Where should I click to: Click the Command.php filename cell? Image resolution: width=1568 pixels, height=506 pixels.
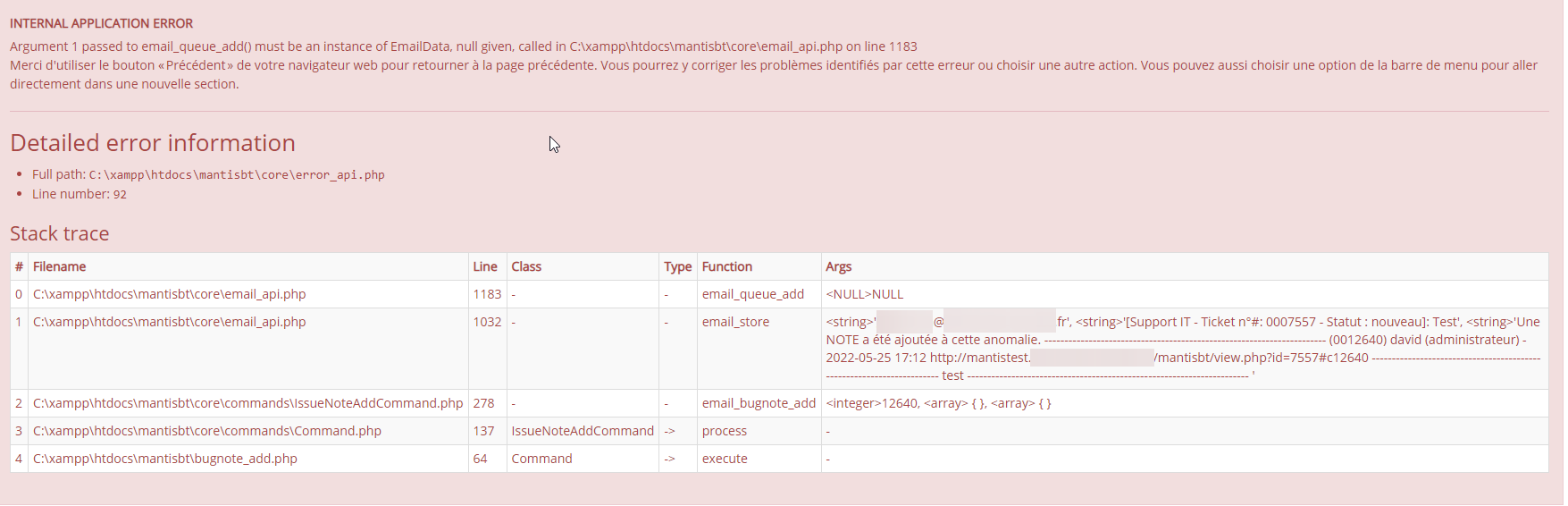point(207,431)
